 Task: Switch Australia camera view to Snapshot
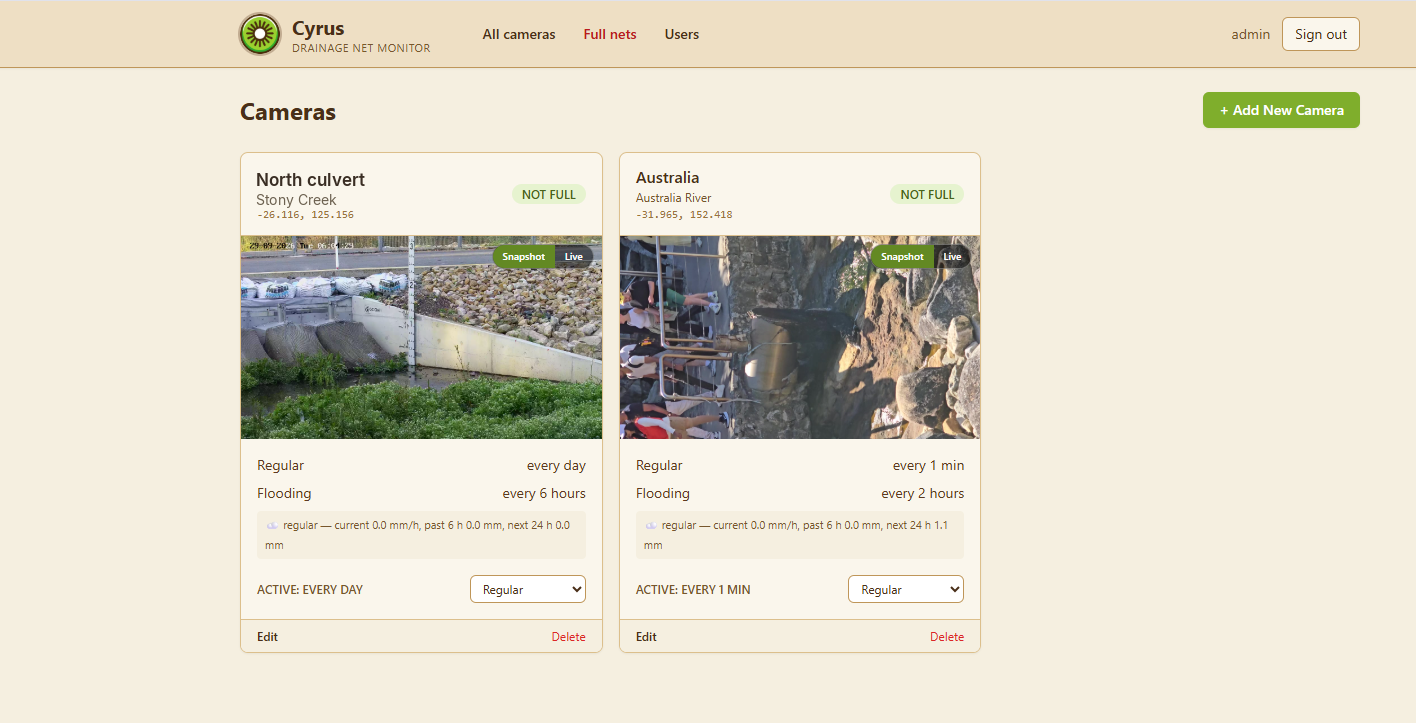click(902, 257)
